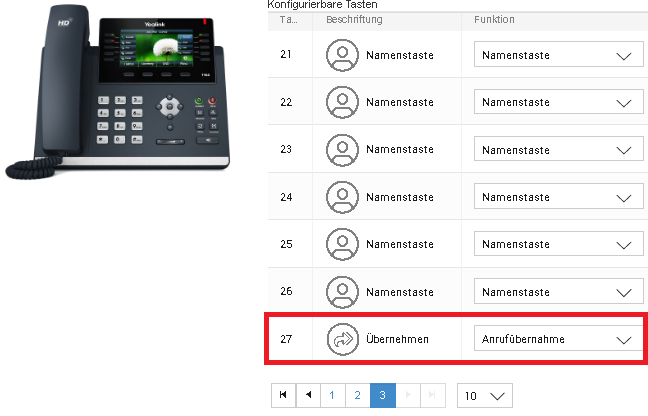Open the Funktion dropdown for key 21
The width and height of the screenshot is (648, 416).
[x=558, y=54]
